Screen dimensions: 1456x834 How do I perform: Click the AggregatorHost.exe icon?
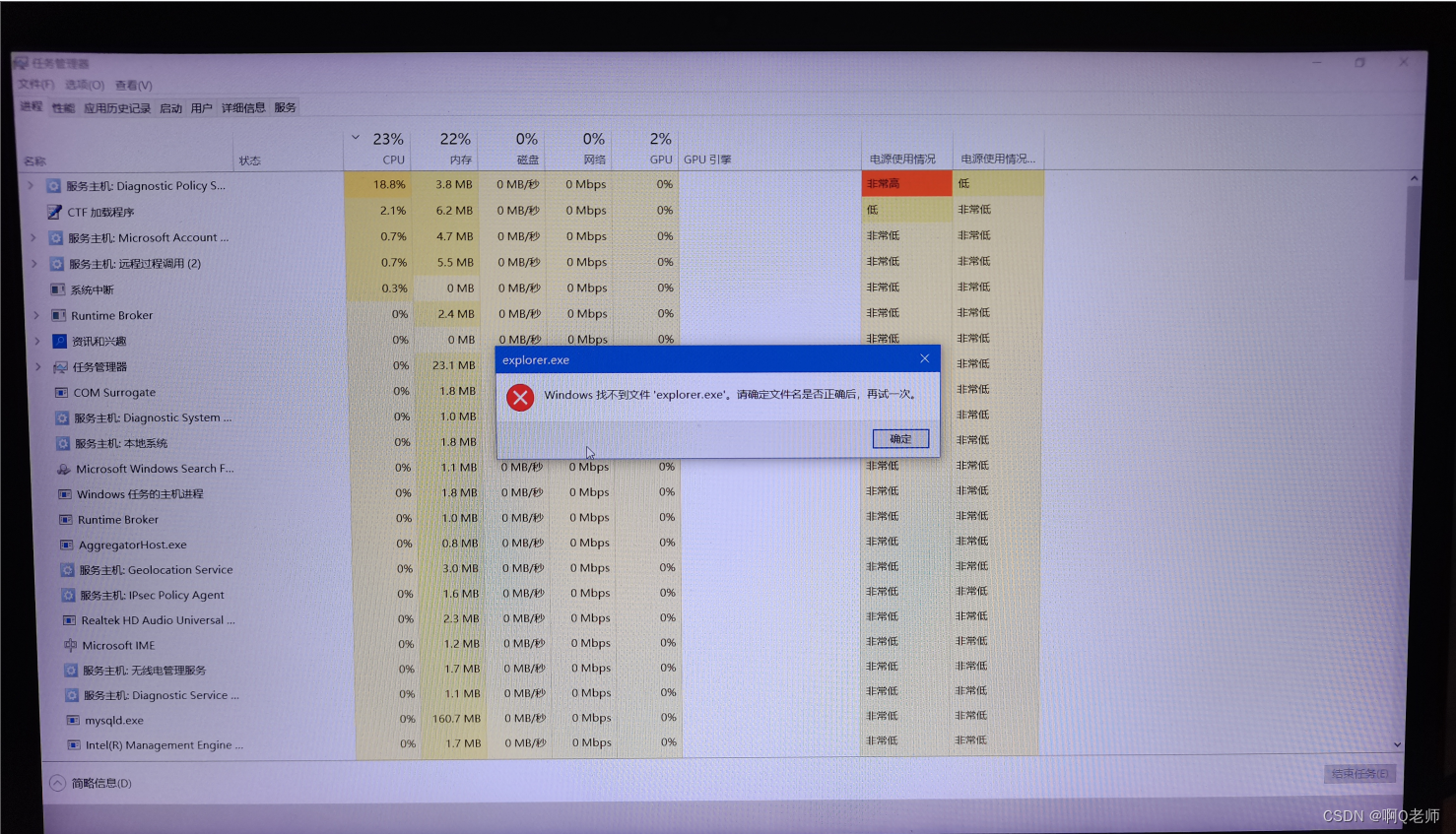tap(67, 545)
